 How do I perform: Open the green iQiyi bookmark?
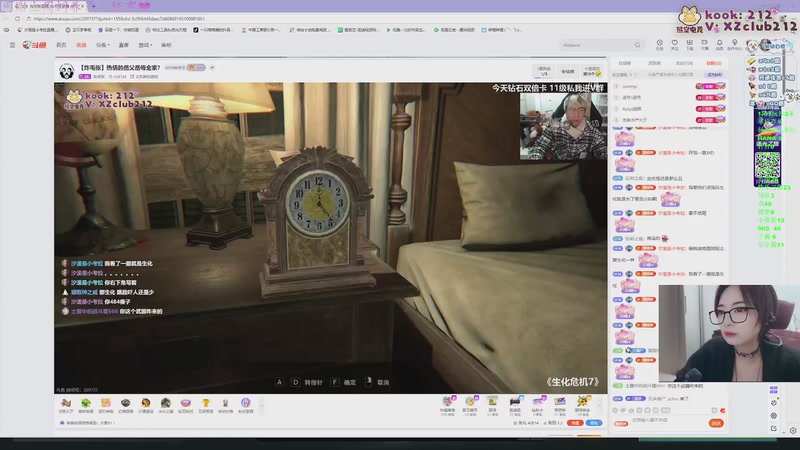tap(358, 30)
